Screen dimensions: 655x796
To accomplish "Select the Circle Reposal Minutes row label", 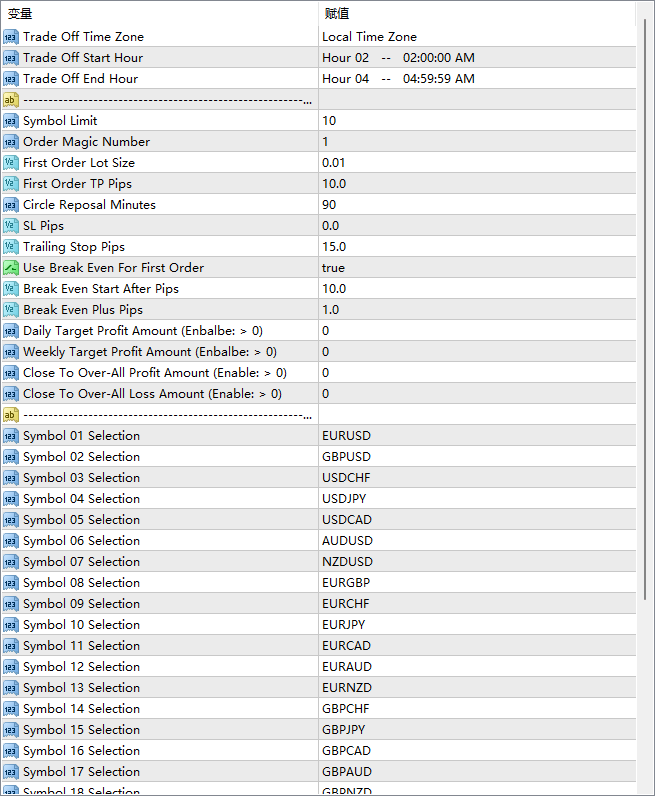I will click(90, 205).
